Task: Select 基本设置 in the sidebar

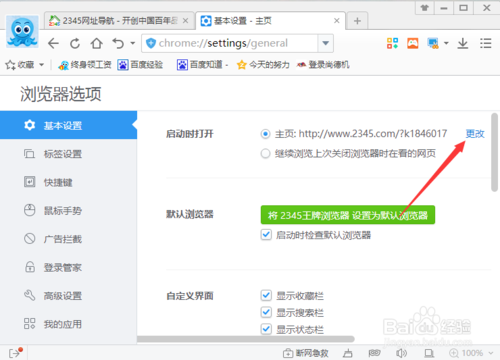Action: pos(68,125)
